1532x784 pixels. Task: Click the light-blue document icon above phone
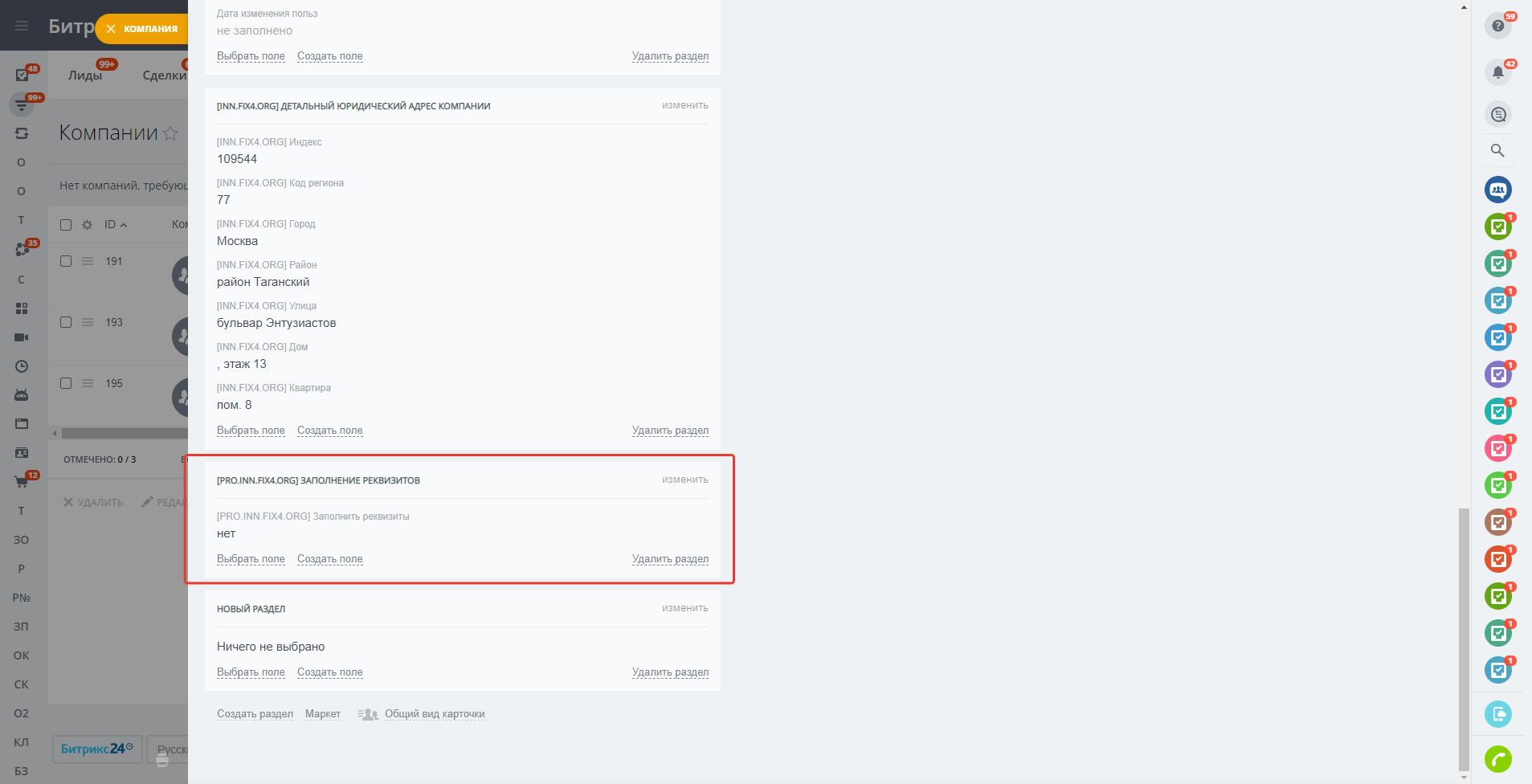pyautogui.click(x=1497, y=714)
